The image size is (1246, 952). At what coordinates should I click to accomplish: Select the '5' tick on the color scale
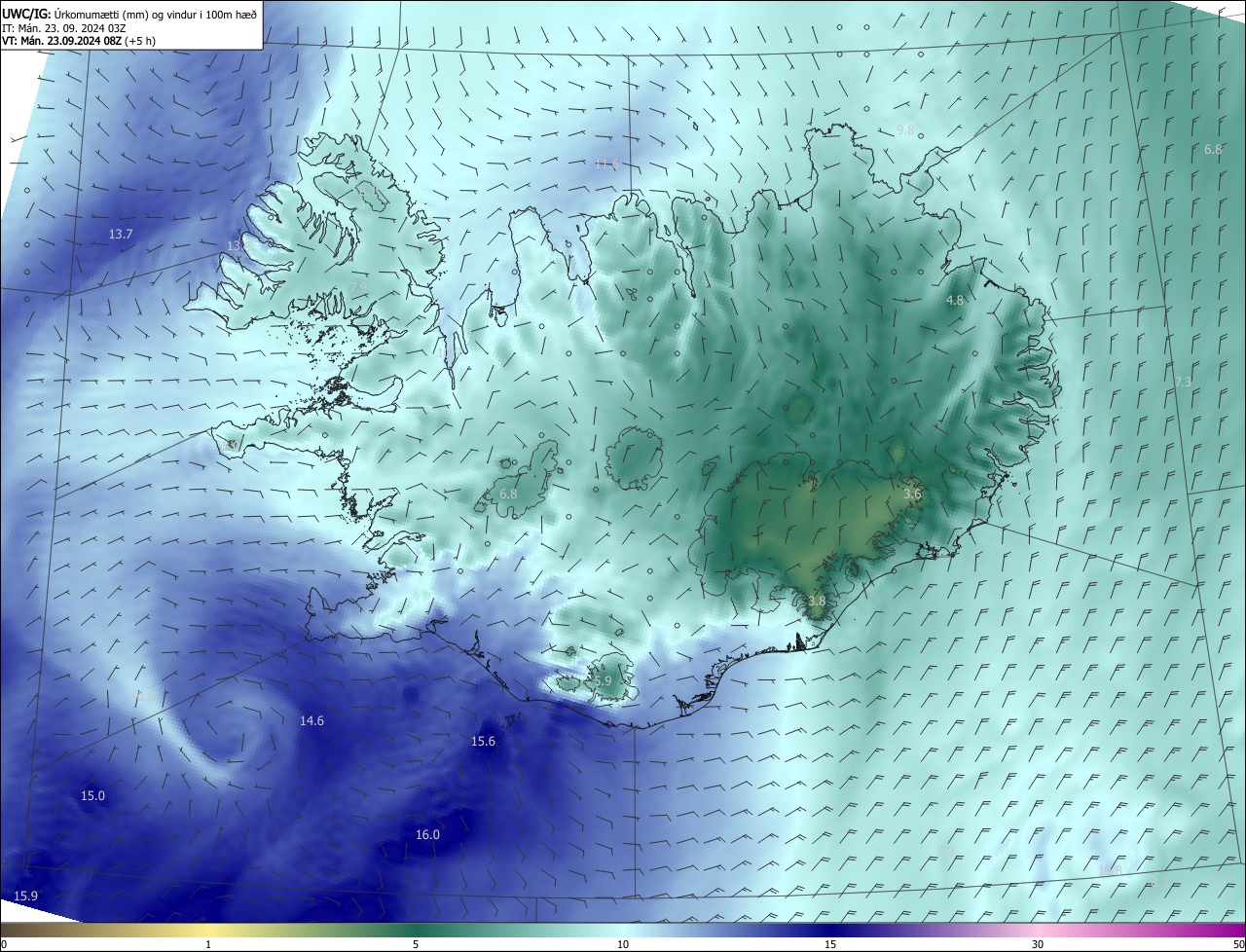(x=416, y=944)
